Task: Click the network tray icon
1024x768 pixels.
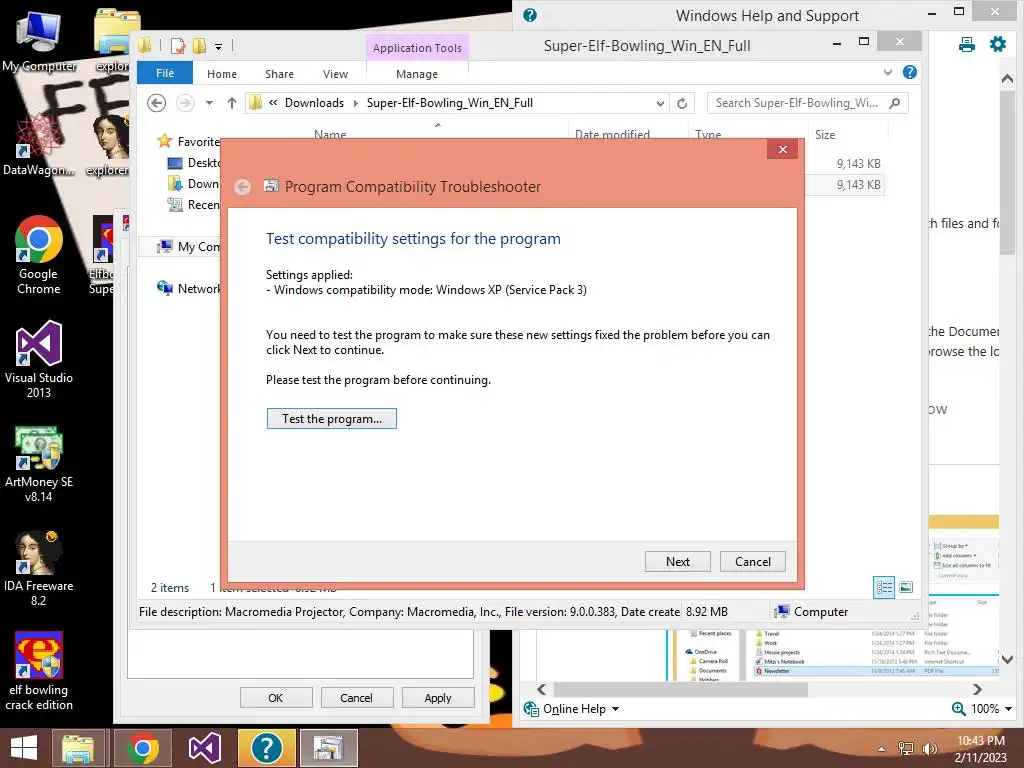Action: 906,749
